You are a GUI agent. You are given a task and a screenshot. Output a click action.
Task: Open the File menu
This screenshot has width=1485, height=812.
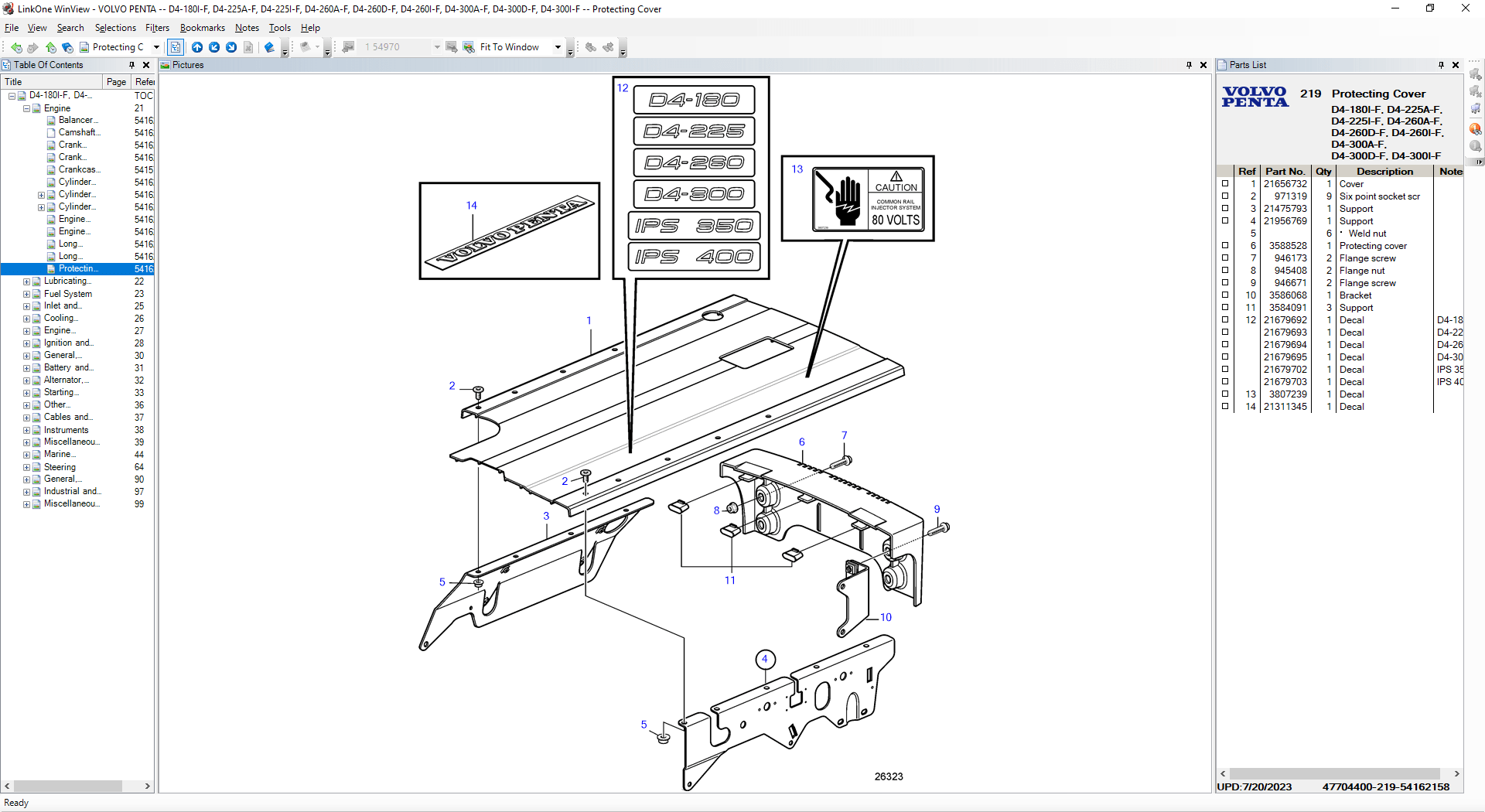point(12,28)
